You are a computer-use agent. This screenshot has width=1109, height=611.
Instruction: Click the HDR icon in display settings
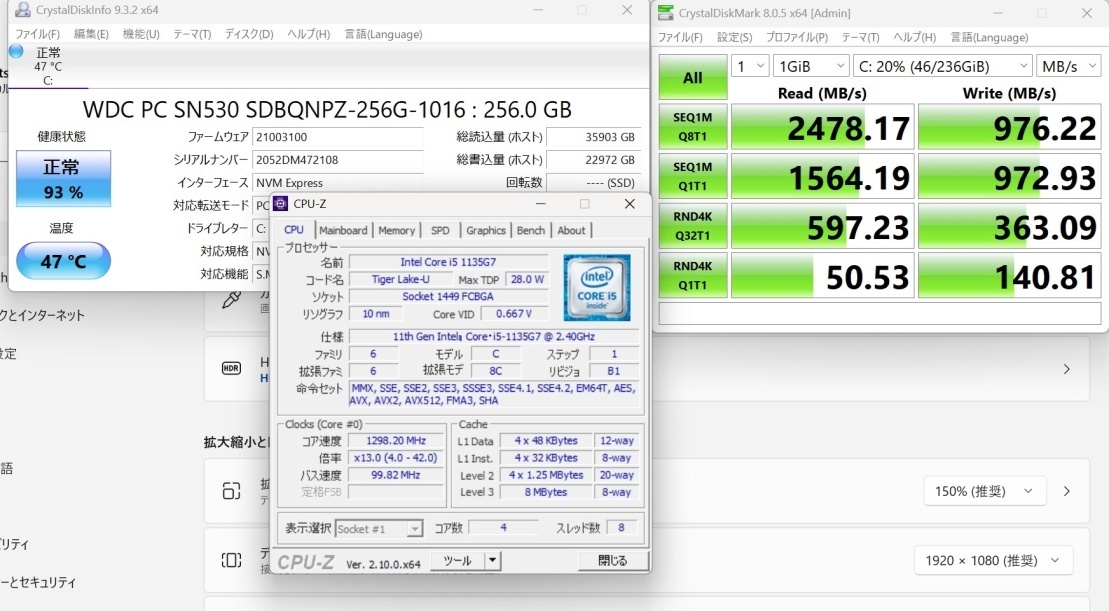point(231,368)
